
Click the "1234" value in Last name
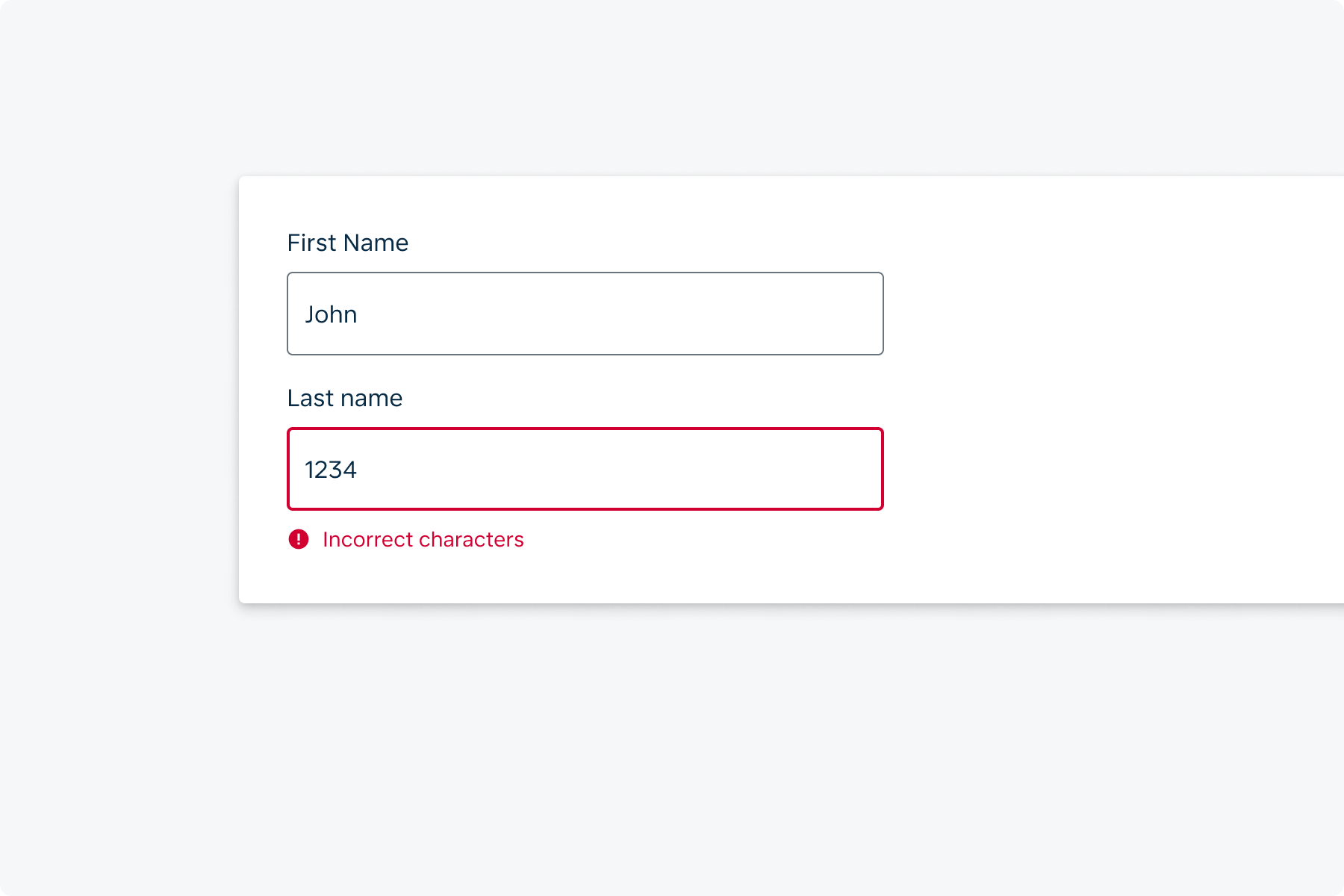[x=331, y=470]
